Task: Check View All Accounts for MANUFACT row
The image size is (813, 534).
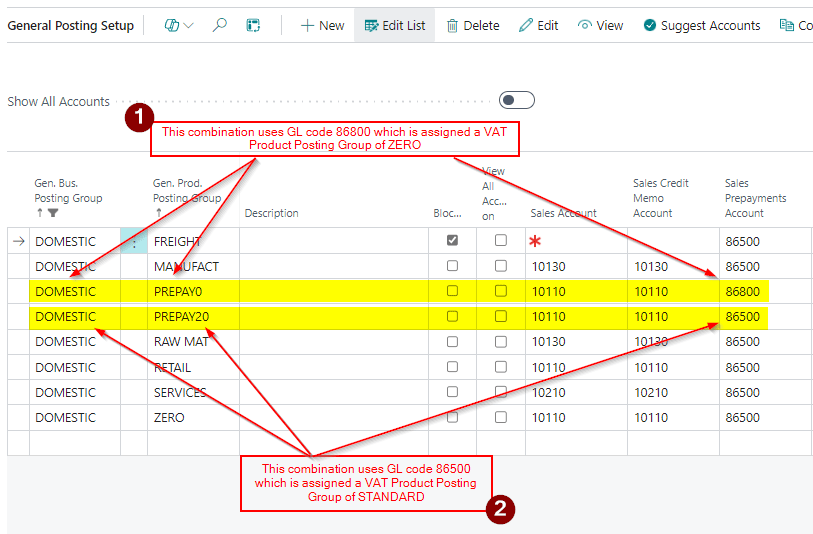Action: pyautogui.click(x=501, y=266)
